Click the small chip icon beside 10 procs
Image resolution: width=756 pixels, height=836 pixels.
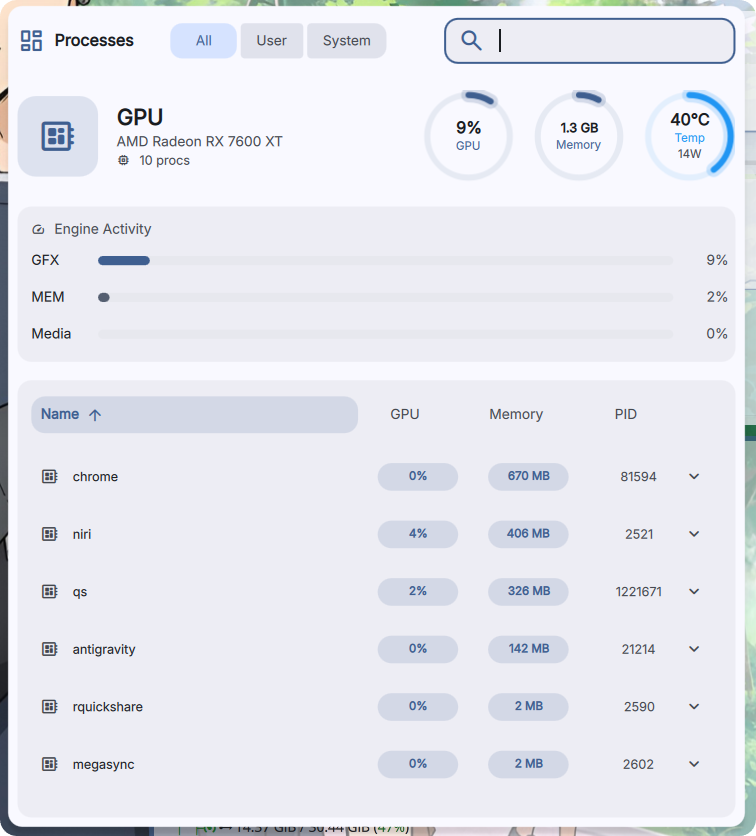123,160
